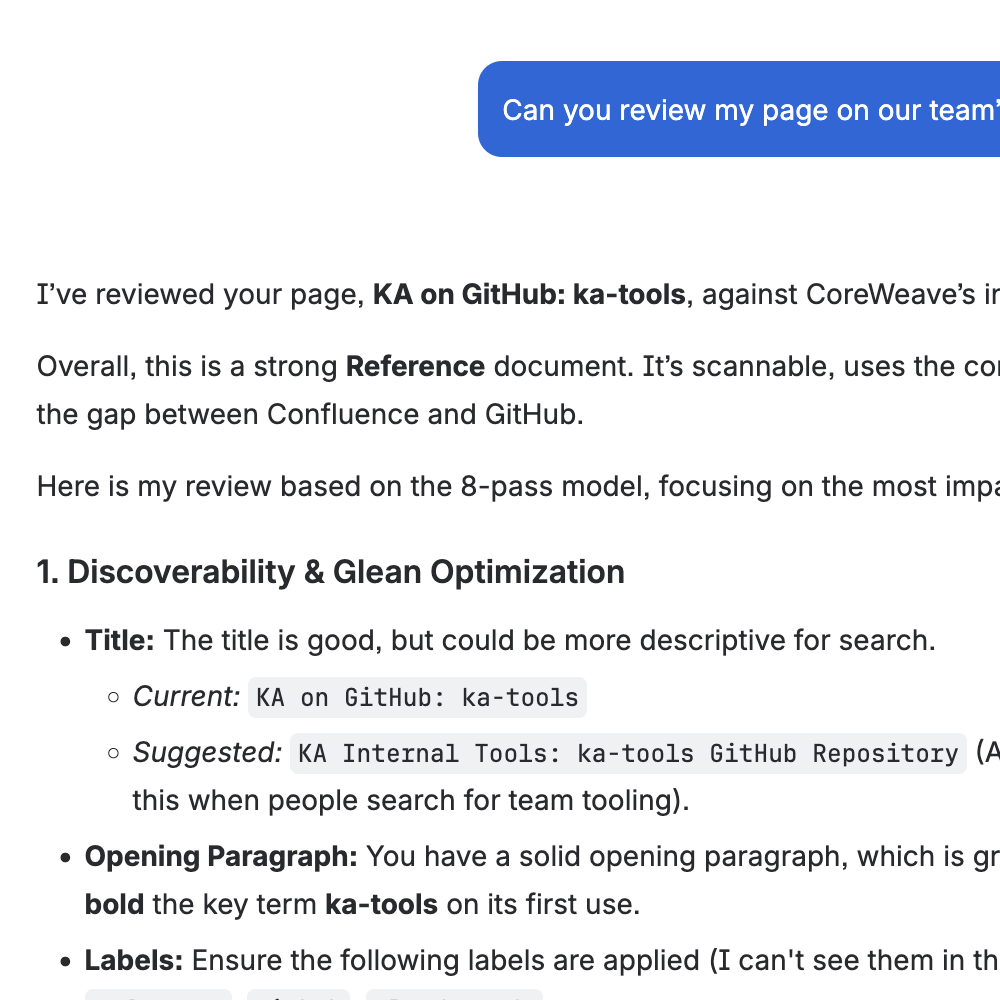Click the 'Labels:' bullet label
Screen dimensions: 1000x1000
pos(134,960)
